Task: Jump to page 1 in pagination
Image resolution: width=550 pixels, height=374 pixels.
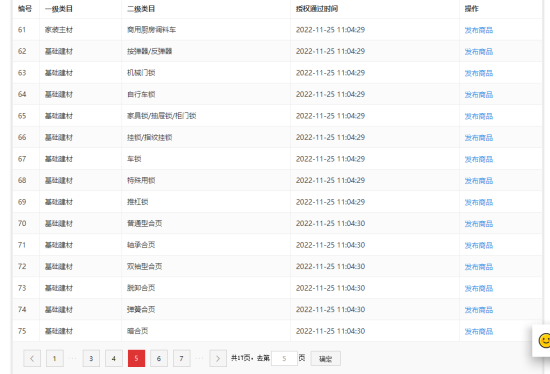Action: [x=55, y=358]
